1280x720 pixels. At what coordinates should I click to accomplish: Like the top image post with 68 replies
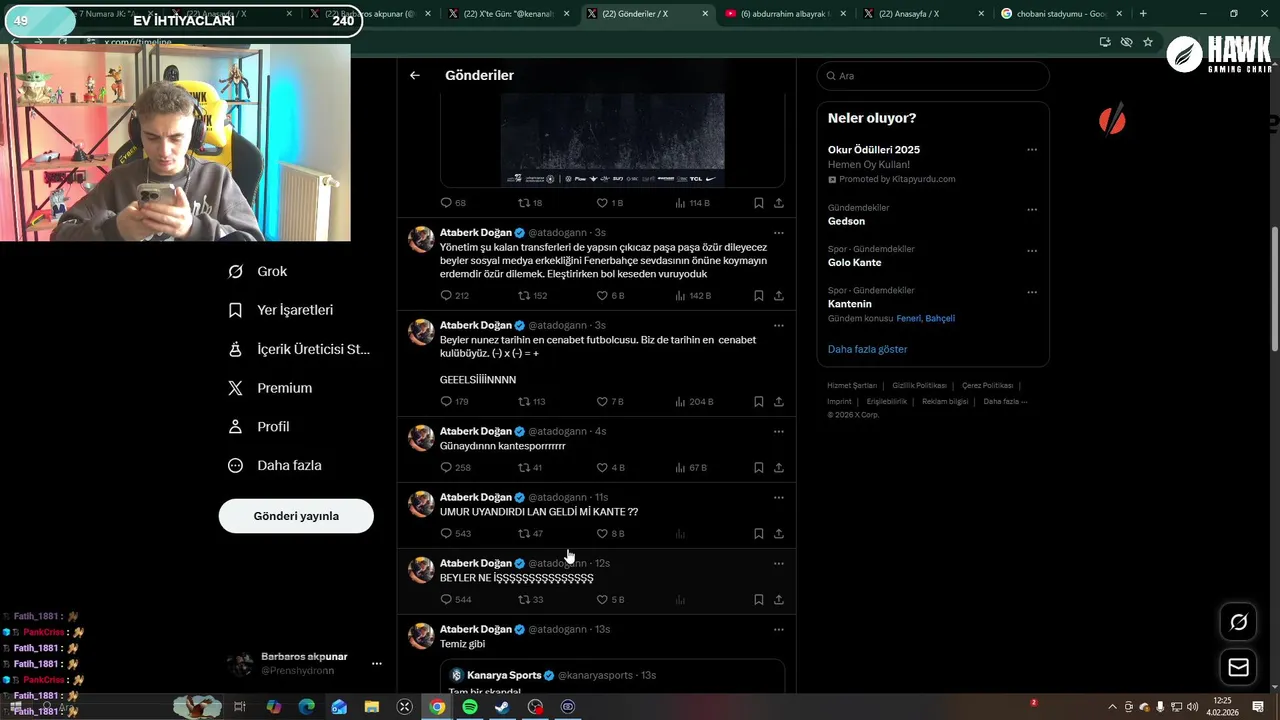click(x=602, y=202)
